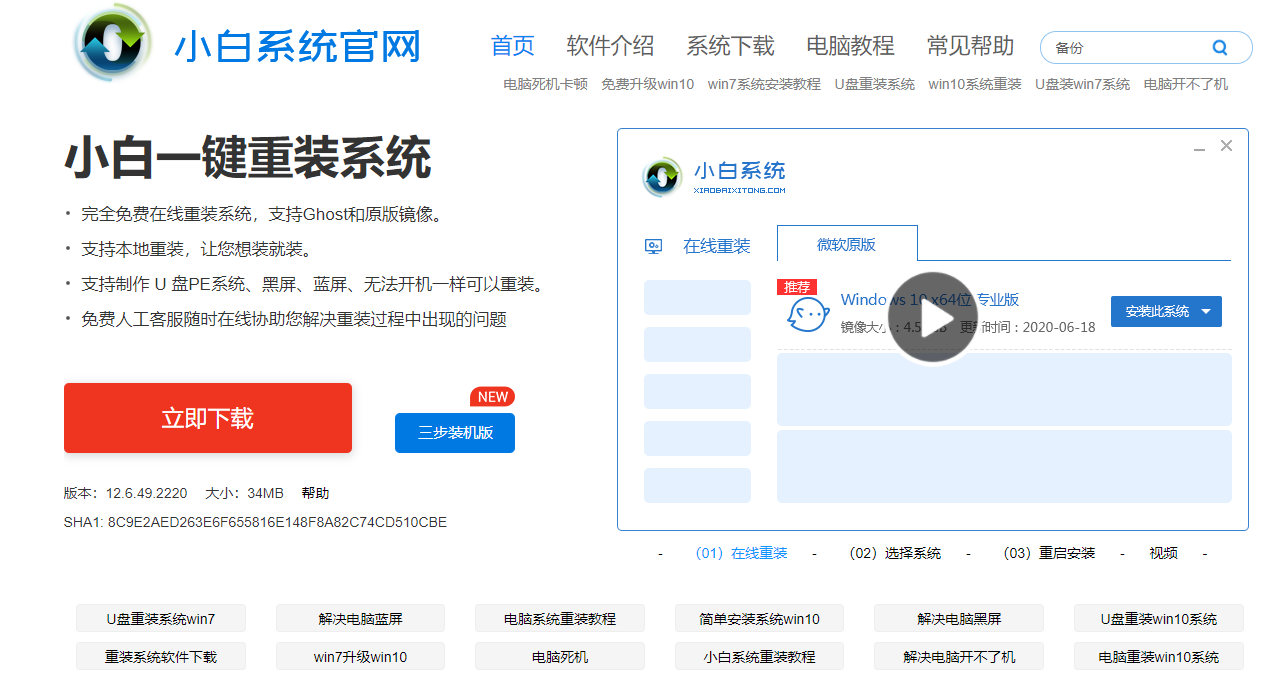Viewport: 1267px width, 697px height.
Task: Click the 推荐 badge
Action: click(797, 287)
